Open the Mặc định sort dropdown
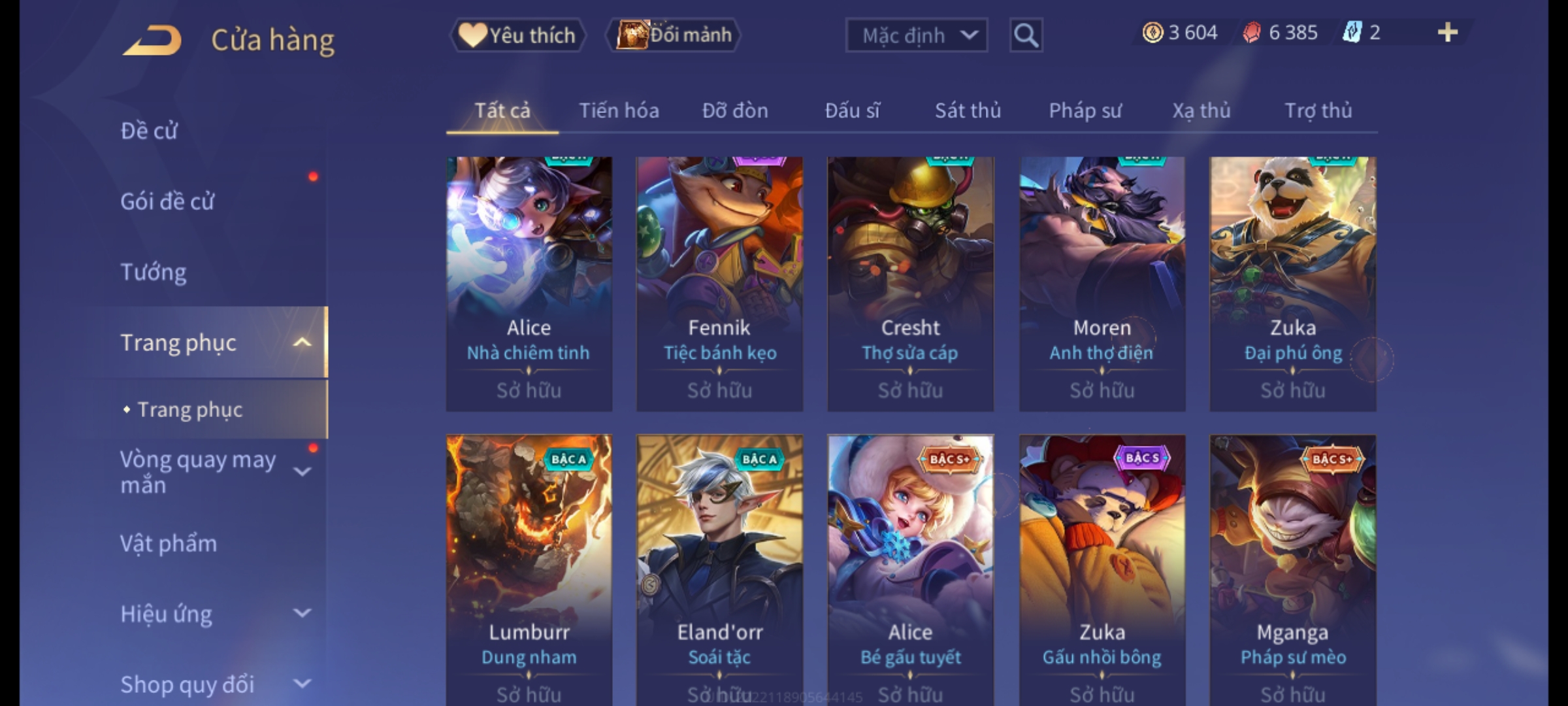 coord(917,35)
